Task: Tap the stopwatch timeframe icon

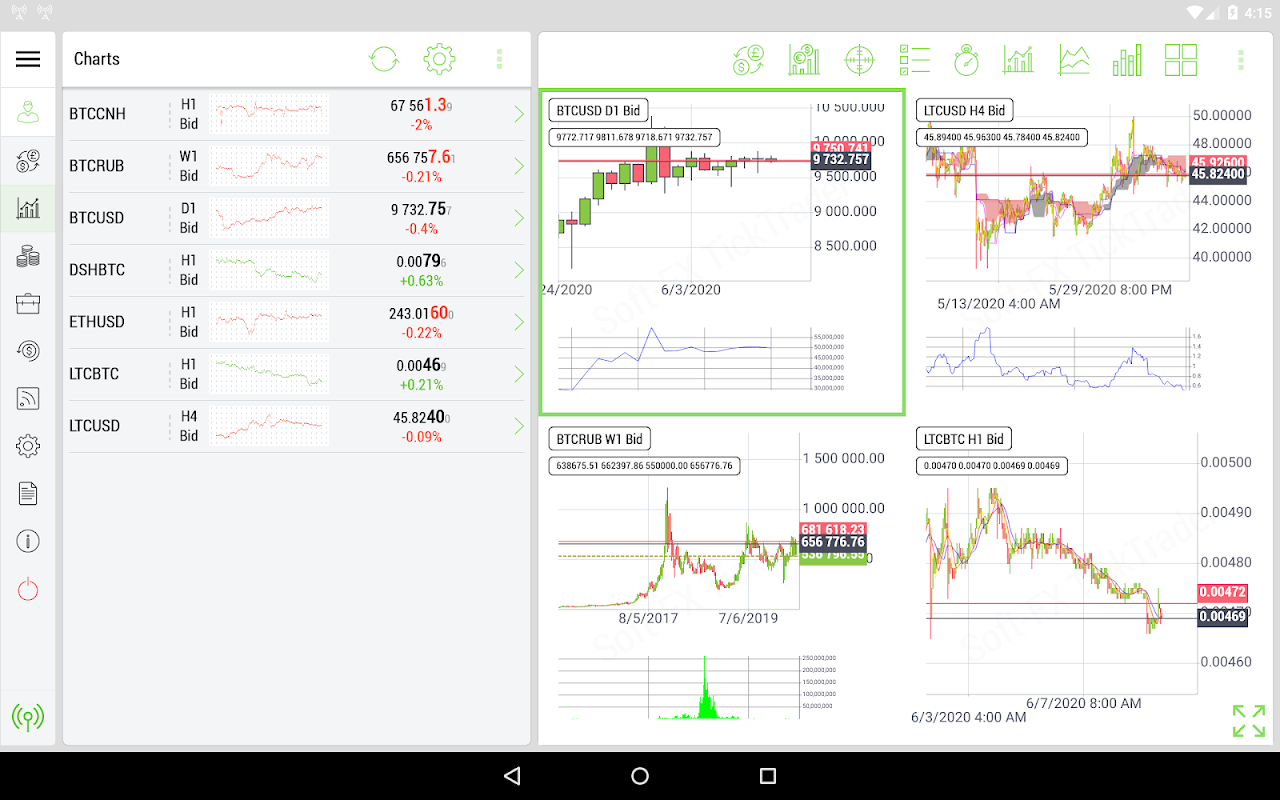Action: tap(966, 59)
